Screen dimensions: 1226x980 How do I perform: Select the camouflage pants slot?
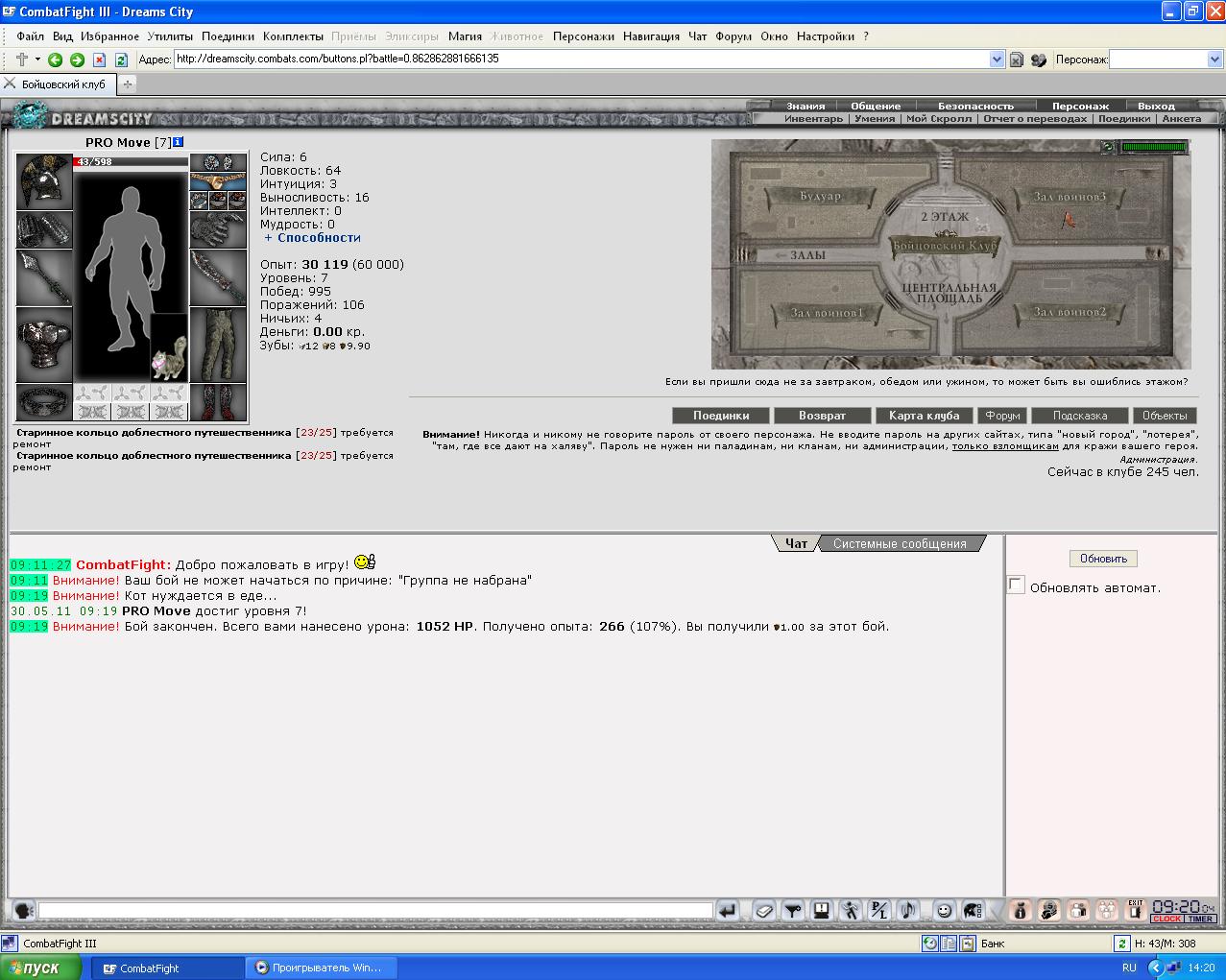pyautogui.click(x=218, y=346)
